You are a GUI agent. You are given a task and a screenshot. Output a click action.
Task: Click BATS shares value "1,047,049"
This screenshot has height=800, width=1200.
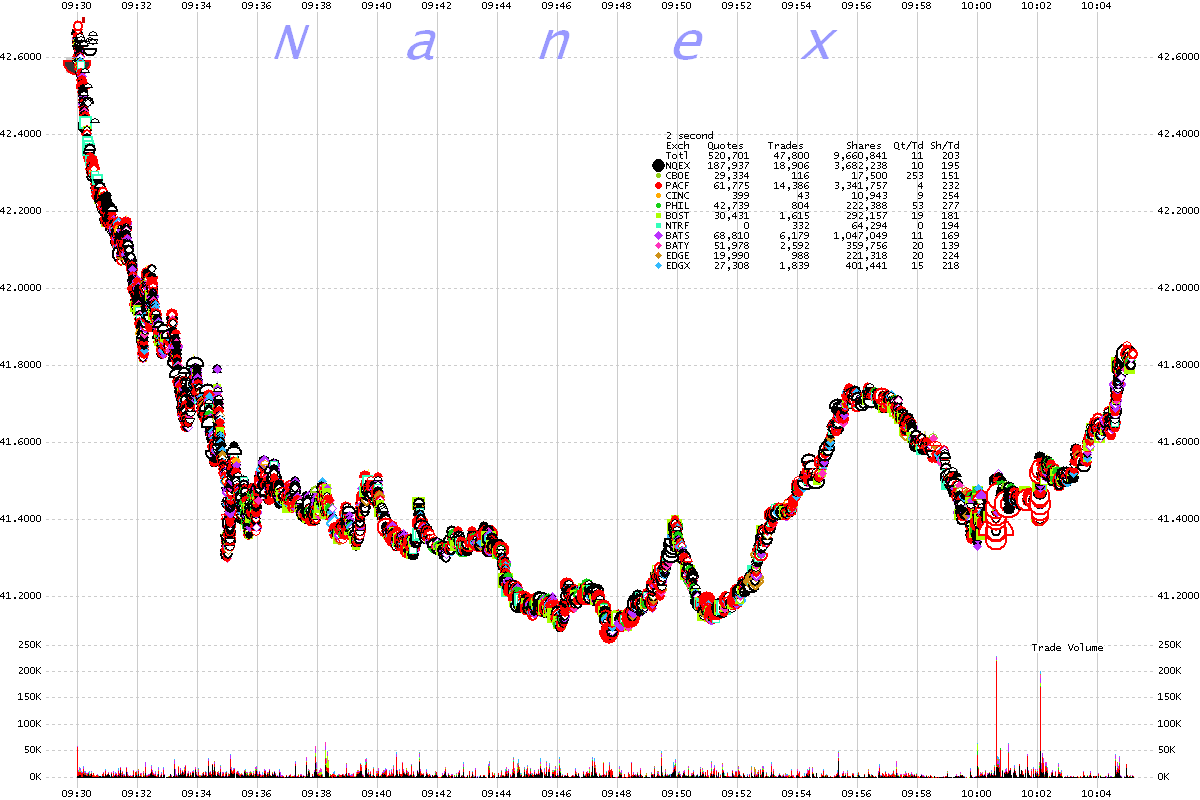coord(861,235)
